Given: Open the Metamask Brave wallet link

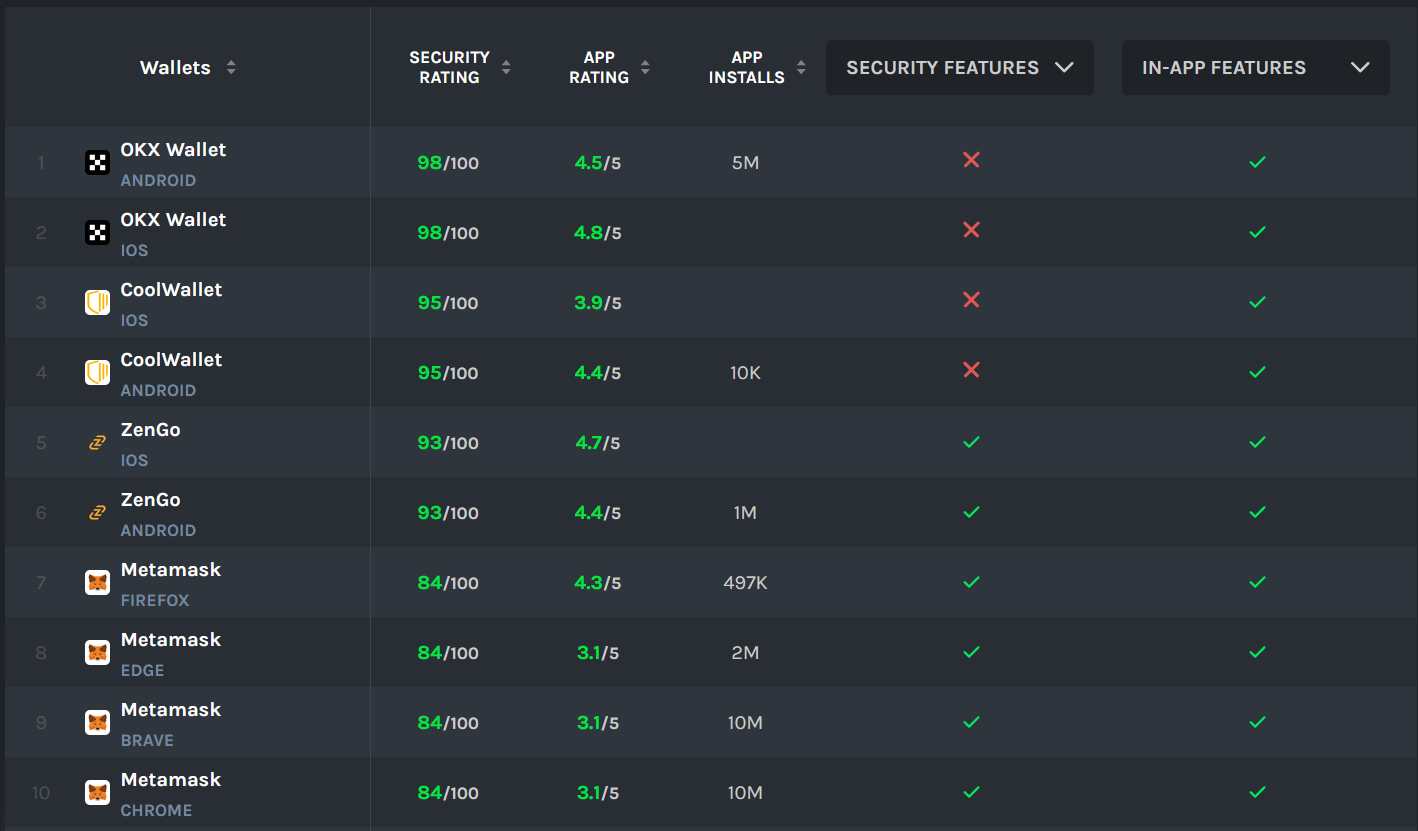Looking at the screenshot, I should click(x=171, y=710).
